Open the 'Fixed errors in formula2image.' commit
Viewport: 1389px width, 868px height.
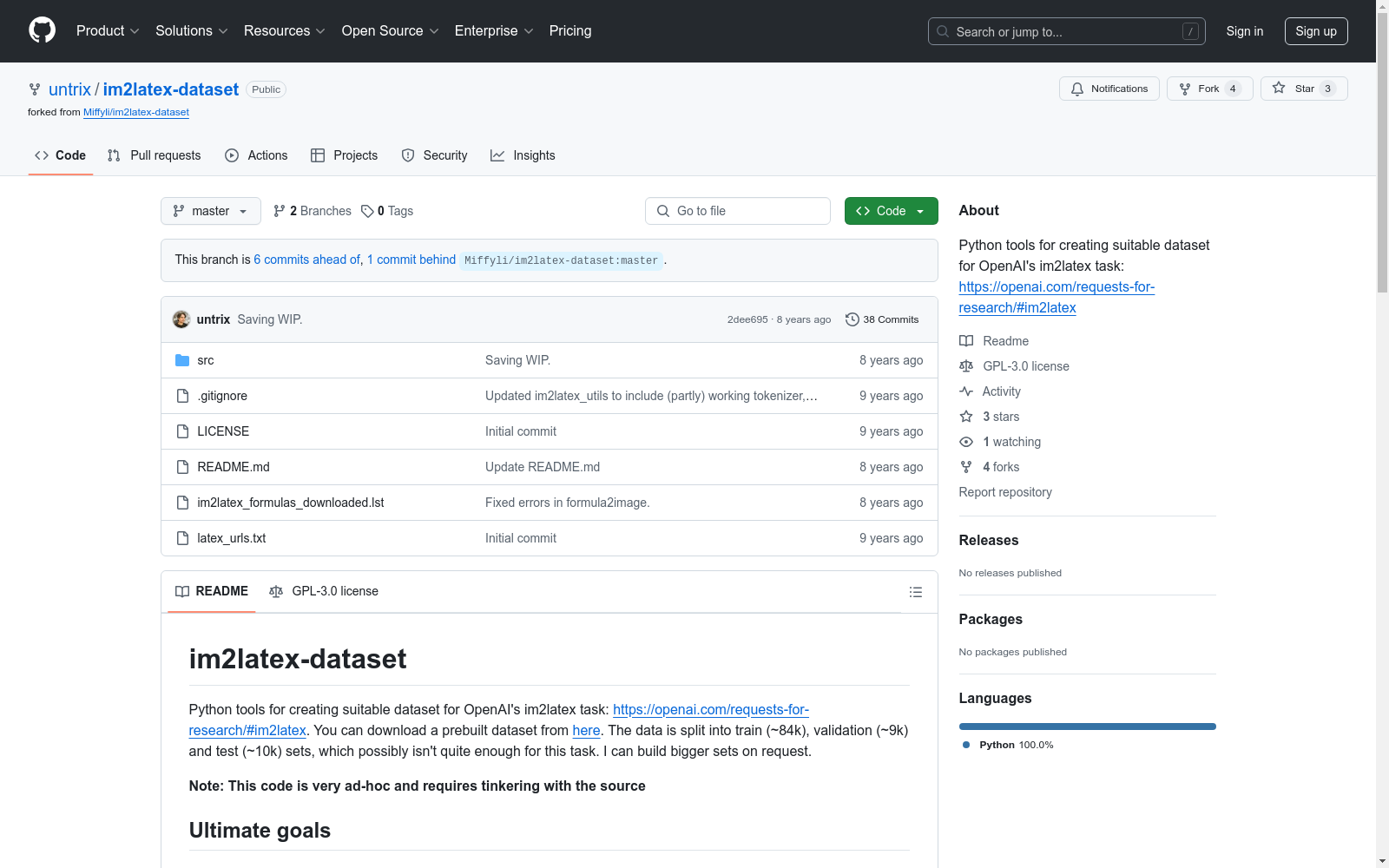click(x=568, y=503)
